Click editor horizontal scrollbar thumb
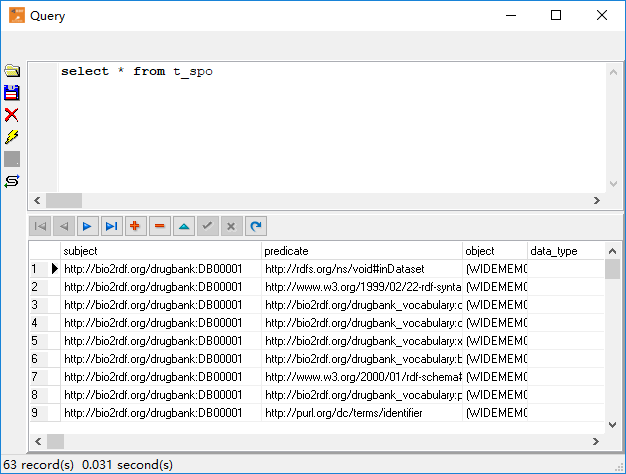Screen dimensions: 626x474 tap(64, 200)
